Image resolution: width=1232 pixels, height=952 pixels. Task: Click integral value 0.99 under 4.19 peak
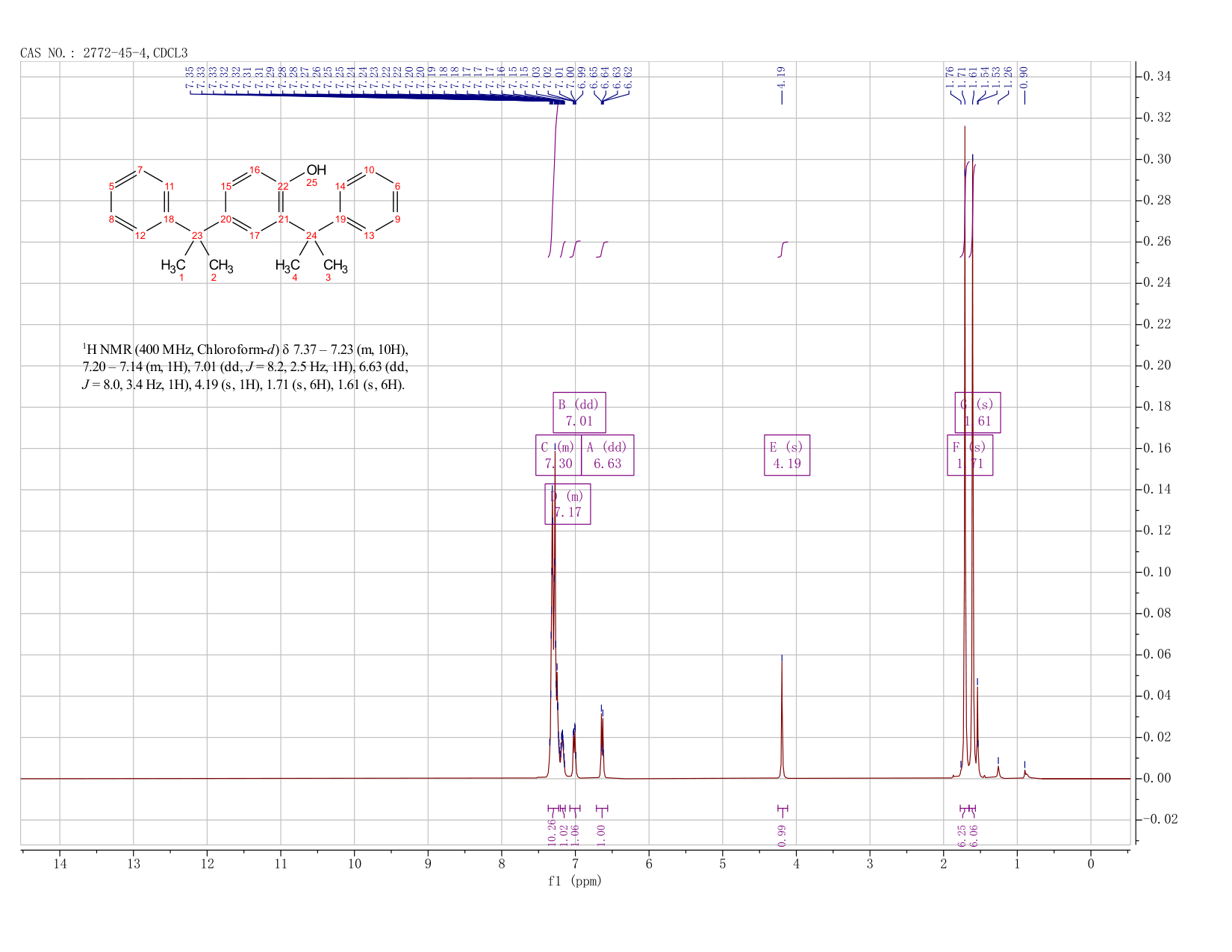coord(782,836)
